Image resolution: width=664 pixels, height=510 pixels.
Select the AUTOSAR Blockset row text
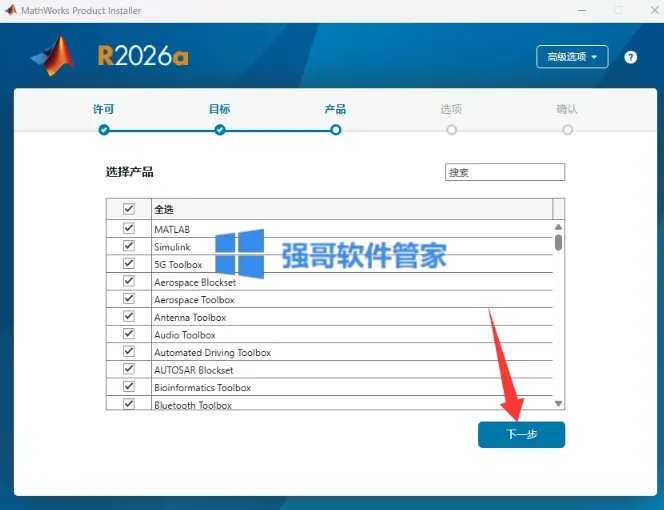click(194, 370)
